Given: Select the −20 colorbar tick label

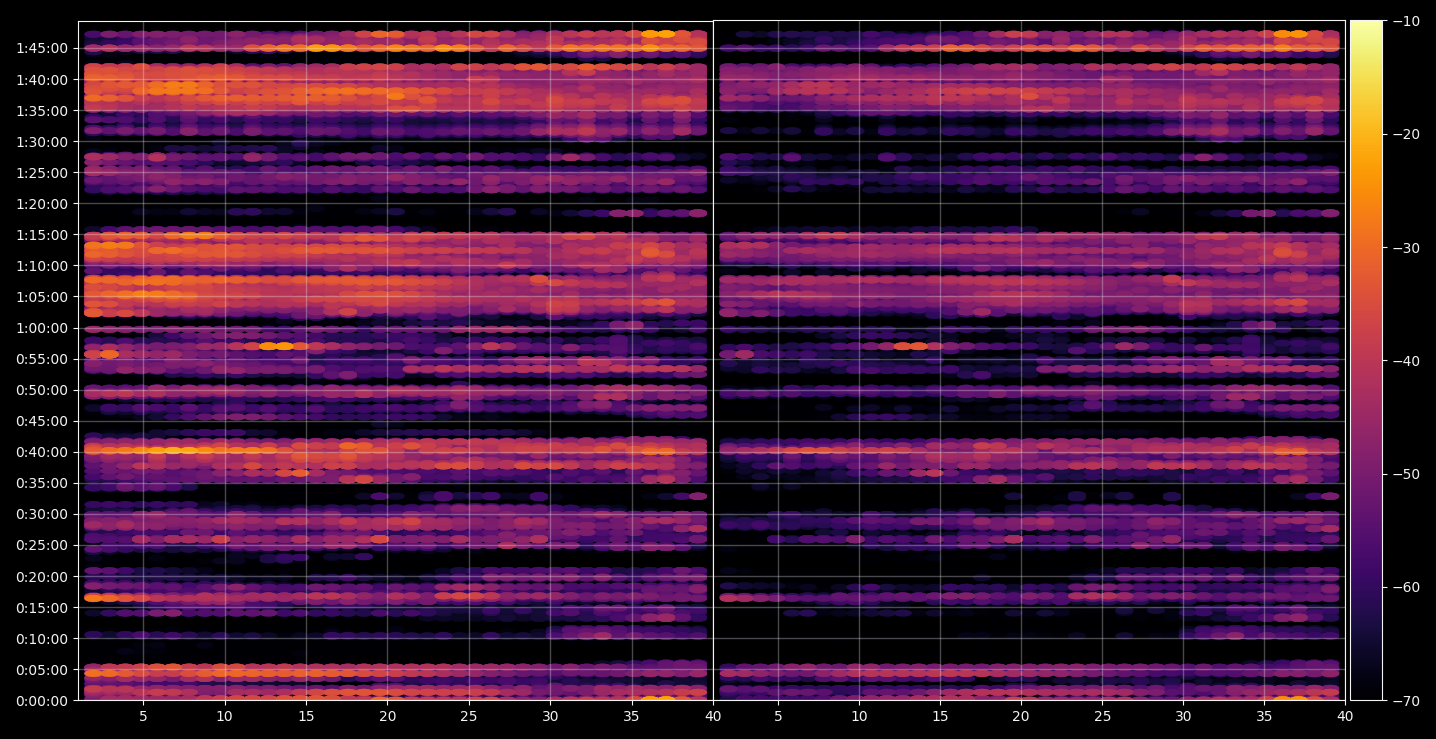Looking at the screenshot, I should [x=1405, y=135].
